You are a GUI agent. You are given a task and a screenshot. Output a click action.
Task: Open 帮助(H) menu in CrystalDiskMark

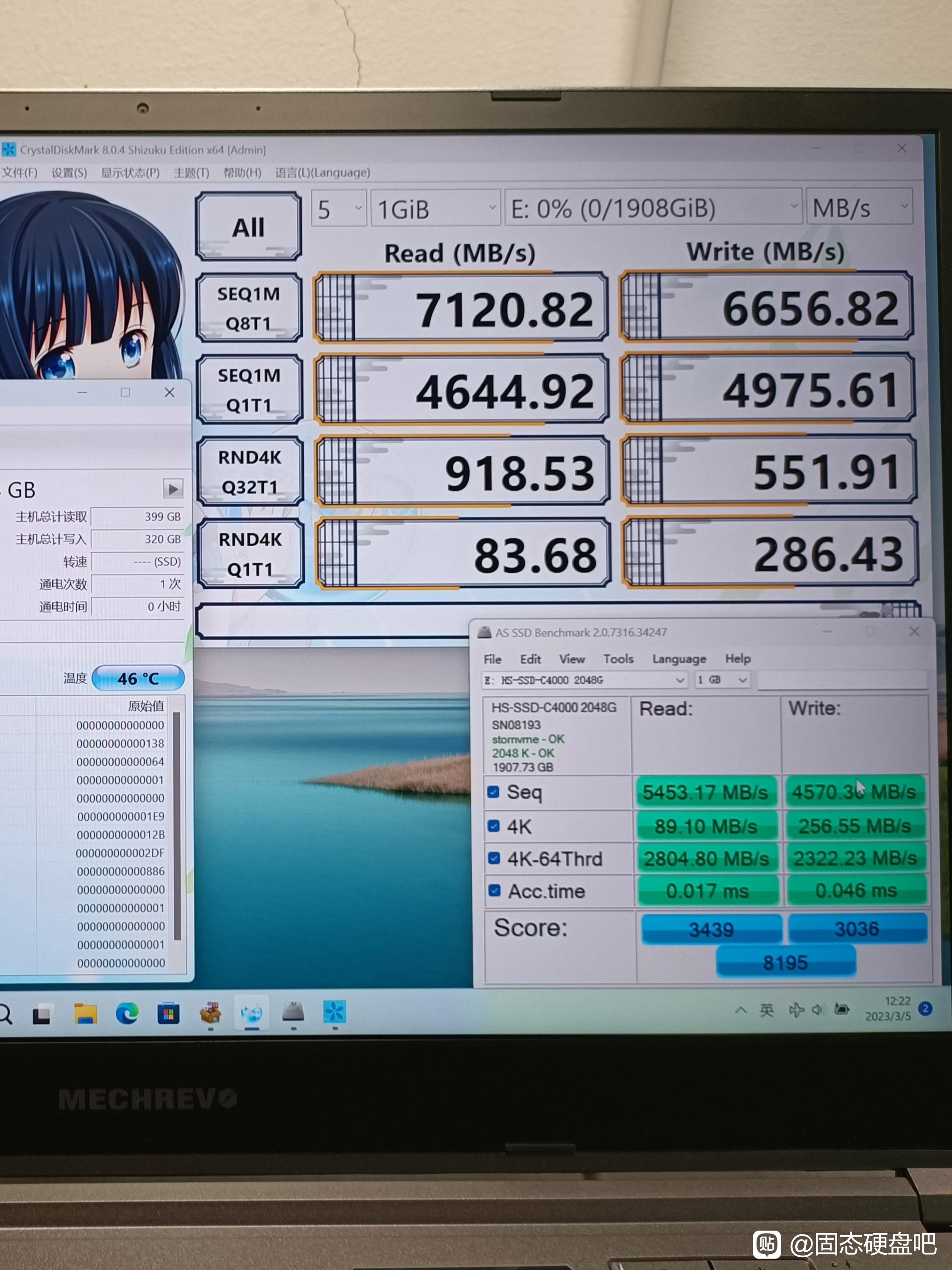(242, 173)
